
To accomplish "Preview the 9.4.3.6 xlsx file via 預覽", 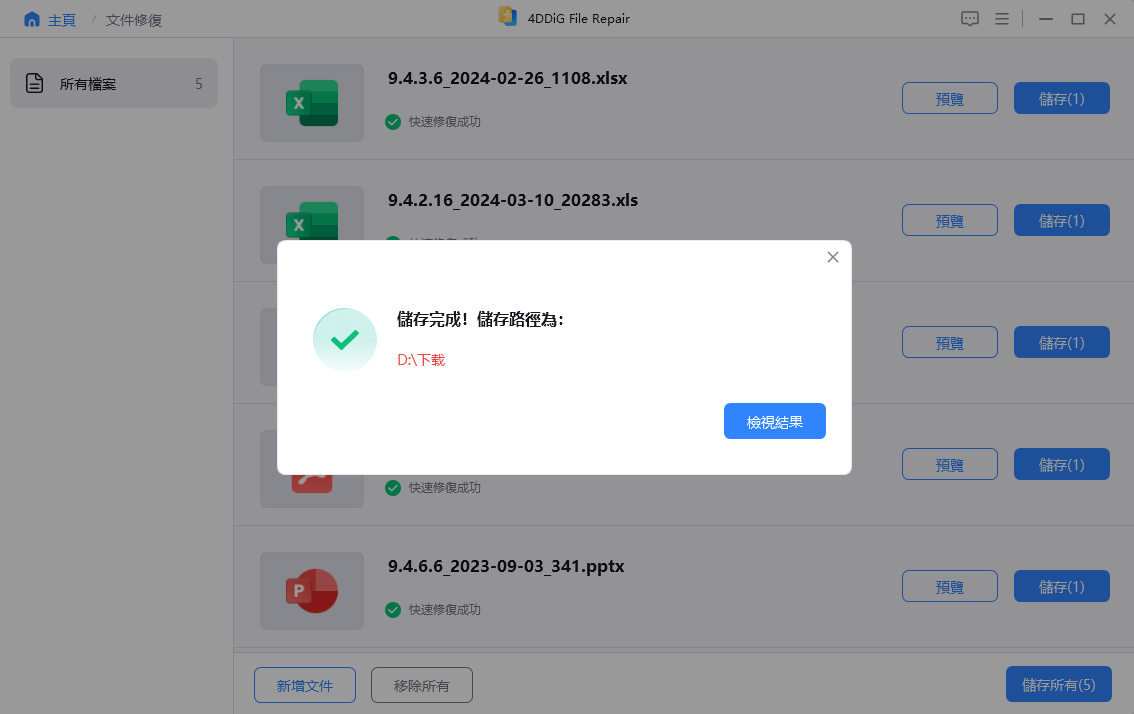I will click(950, 98).
